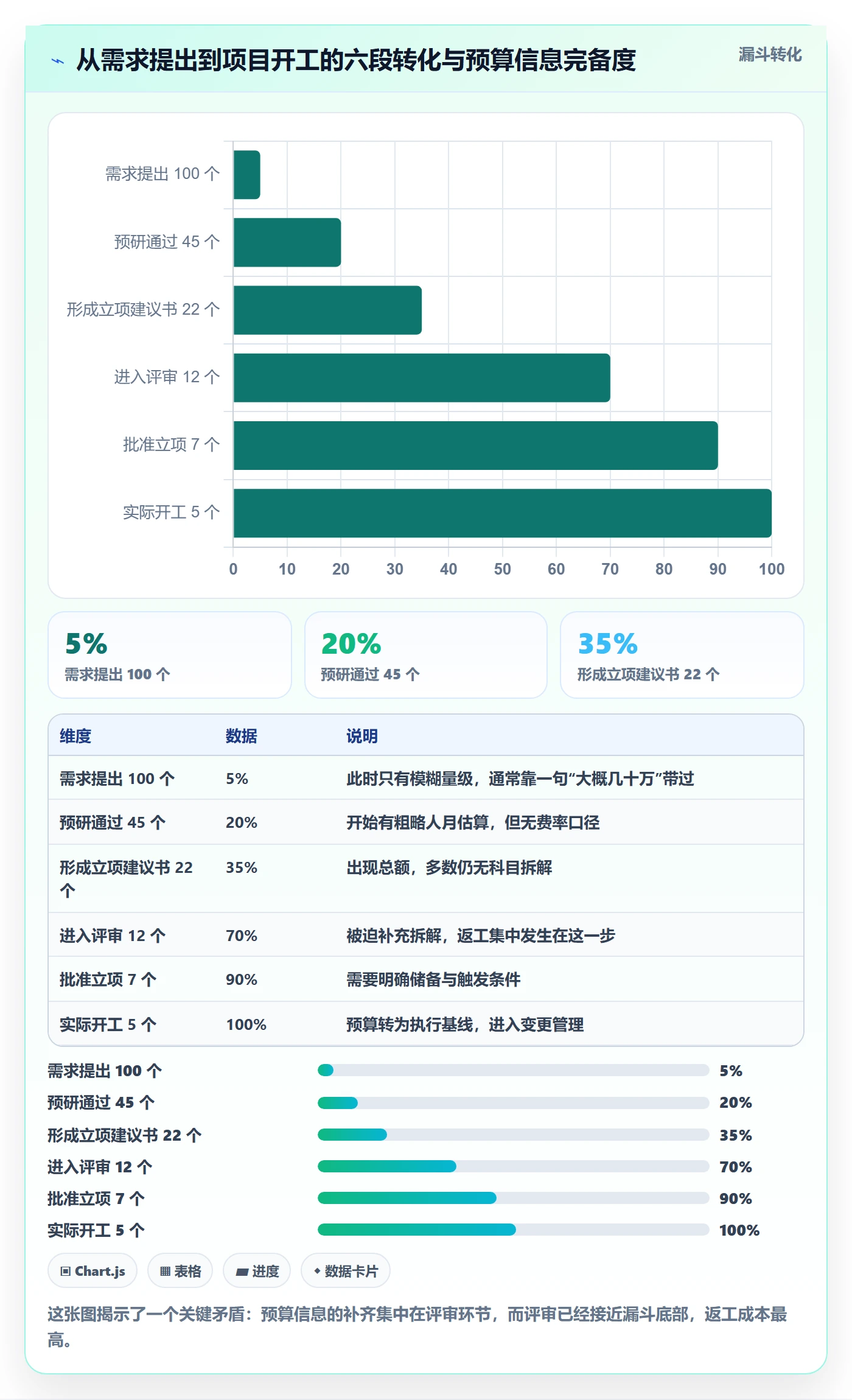The width and height of the screenshot is (852, 1400).
Task: Click the 需求提出 100 个 chart bar
Action: pyautogui.click(x=247, y=175)
